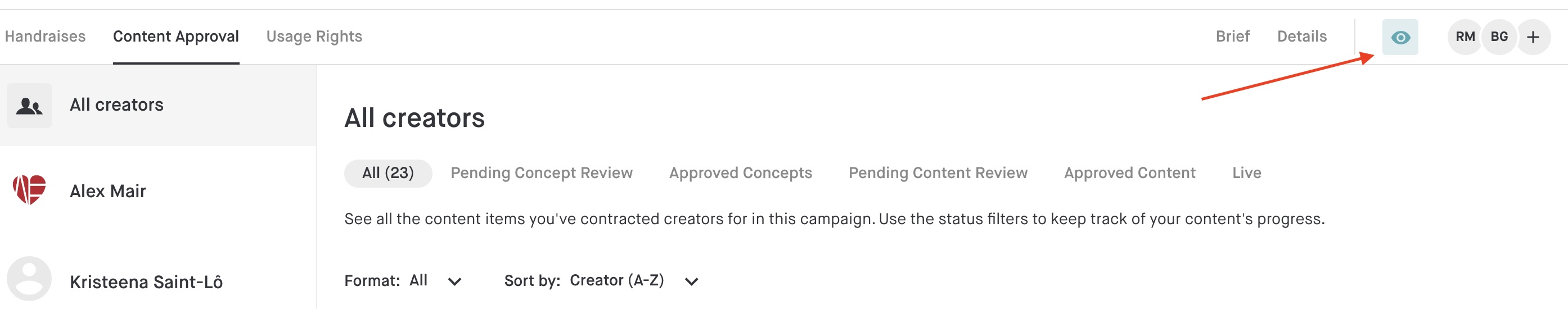Select the All (23) filter pill
1568x309 pixels.
click(388, 174)
